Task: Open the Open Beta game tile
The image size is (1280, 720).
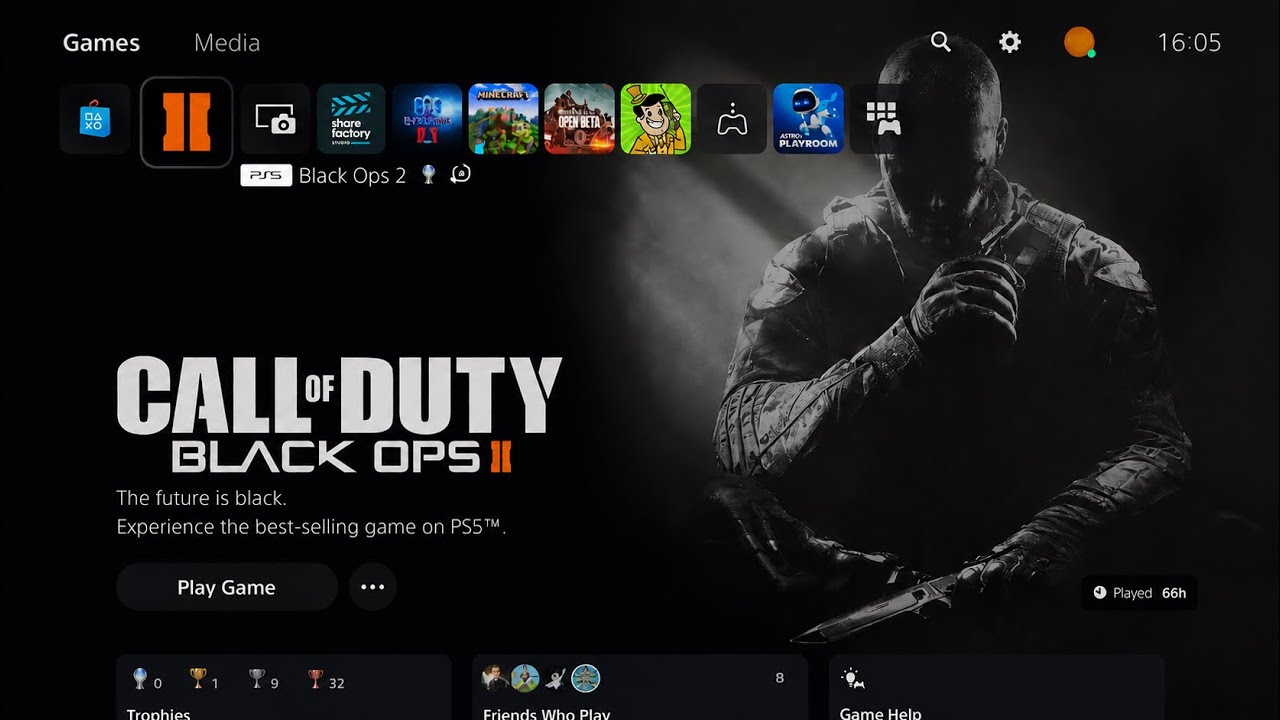Action: [579, 119]
